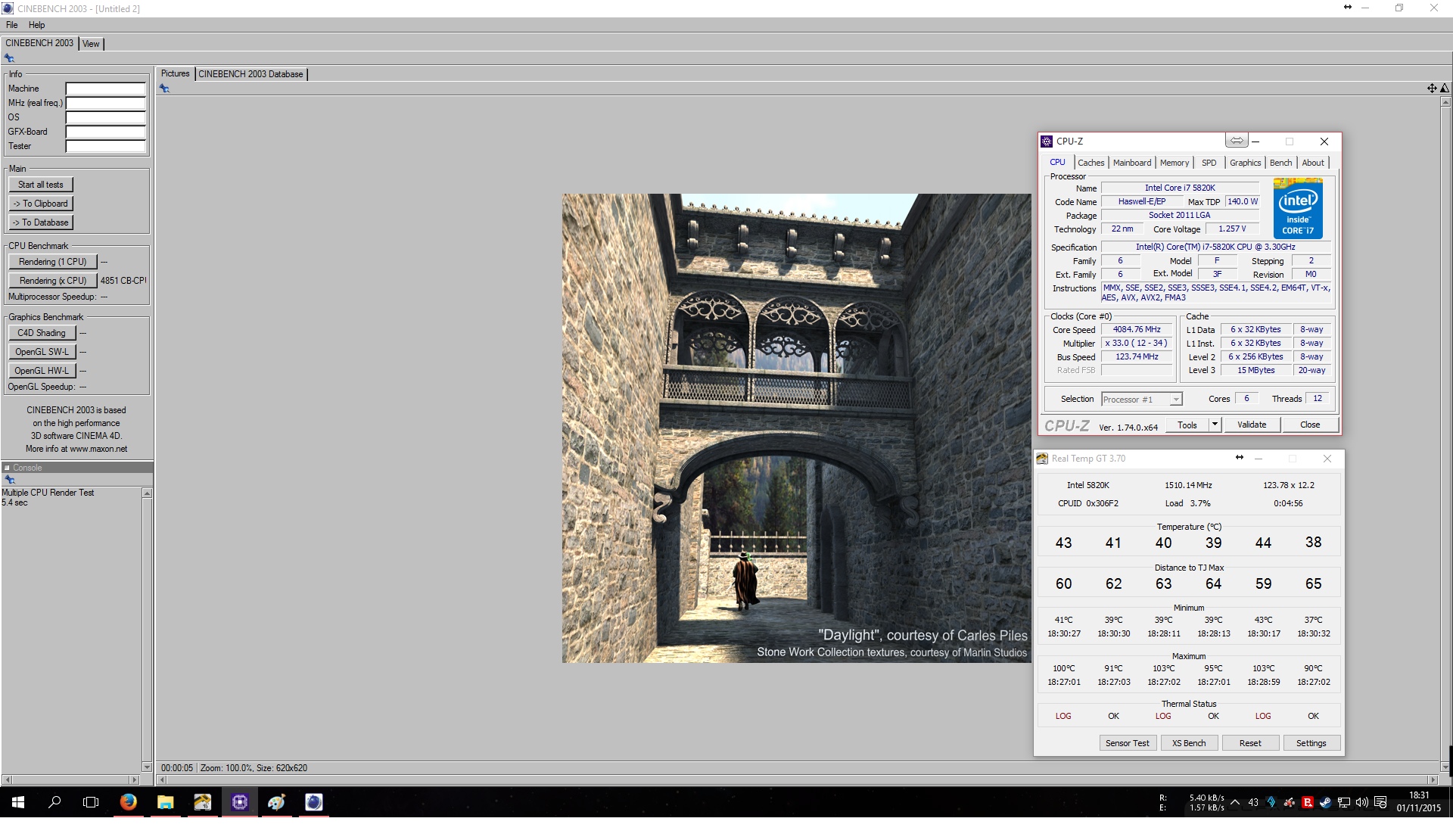Click the CPU-Z title bar app icon
The width and height of the screenshot is (1453, 840).
(x=1047, y=142)
